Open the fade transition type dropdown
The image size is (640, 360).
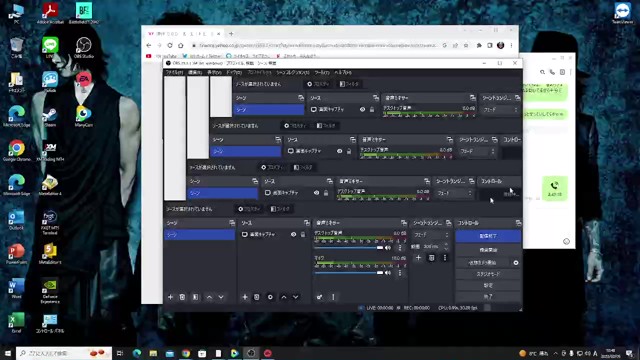point(431,235)
